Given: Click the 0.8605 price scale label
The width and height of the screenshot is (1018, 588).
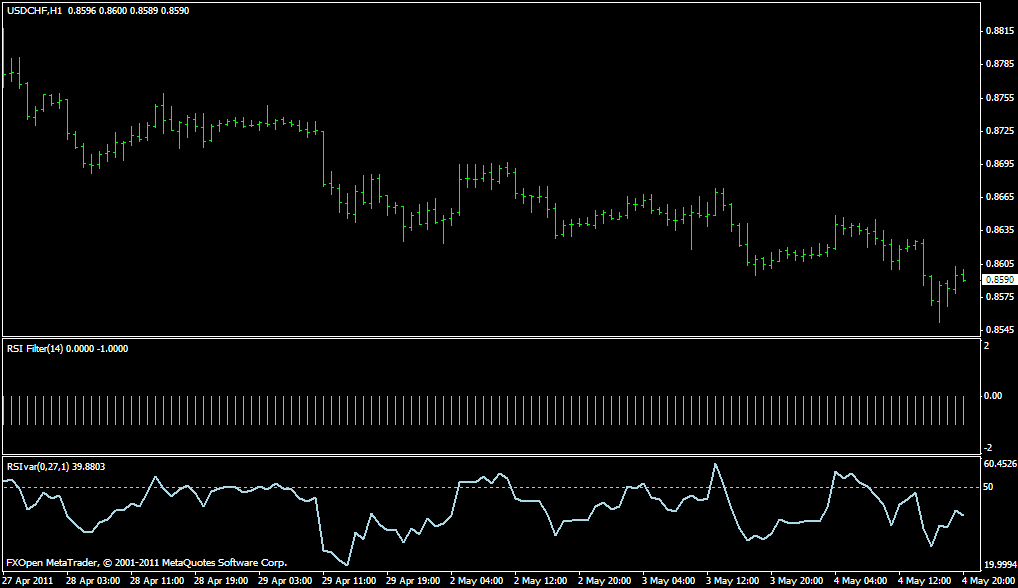Looking at the screenshot, I should tap(1000, 263).
